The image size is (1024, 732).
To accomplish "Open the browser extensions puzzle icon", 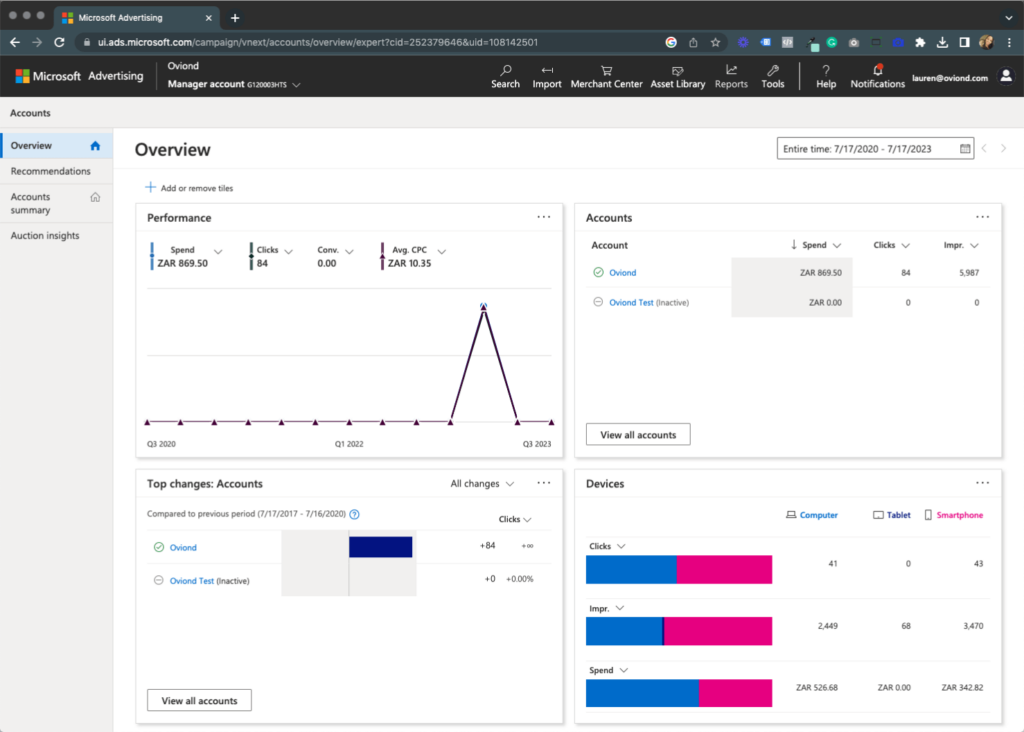I will pos(920,42).
